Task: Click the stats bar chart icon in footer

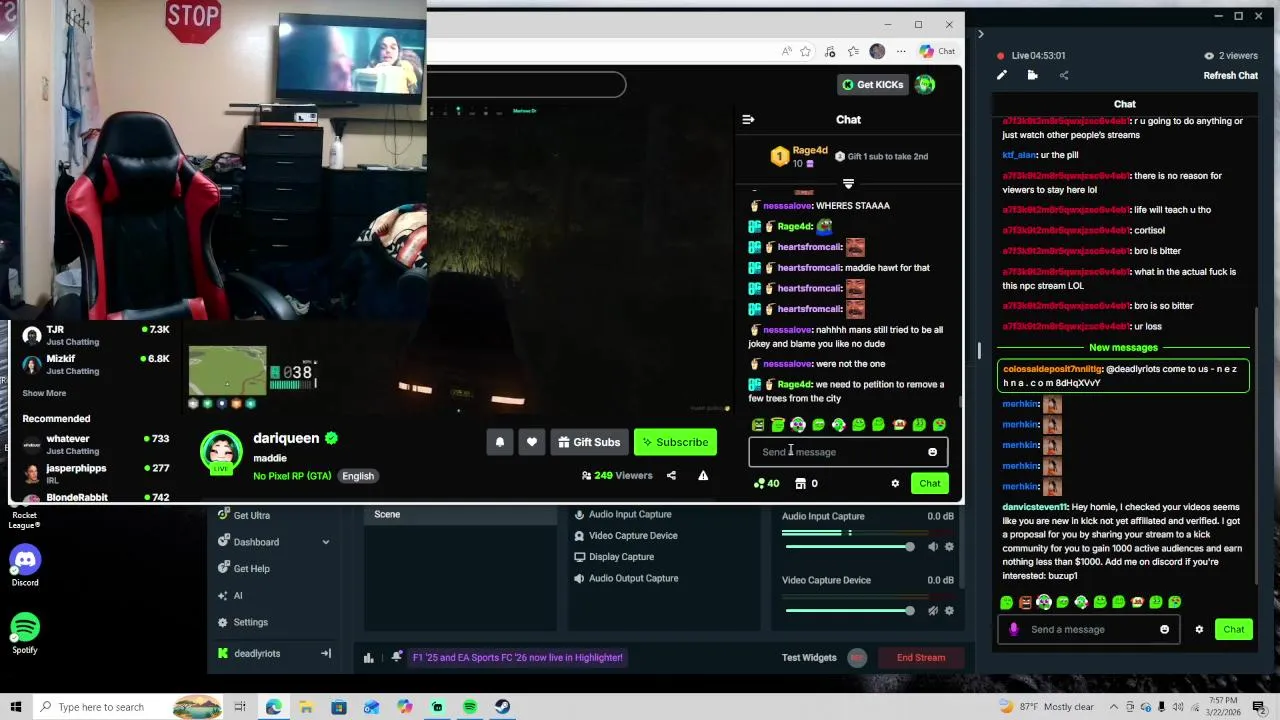Action: click(368, 658)
